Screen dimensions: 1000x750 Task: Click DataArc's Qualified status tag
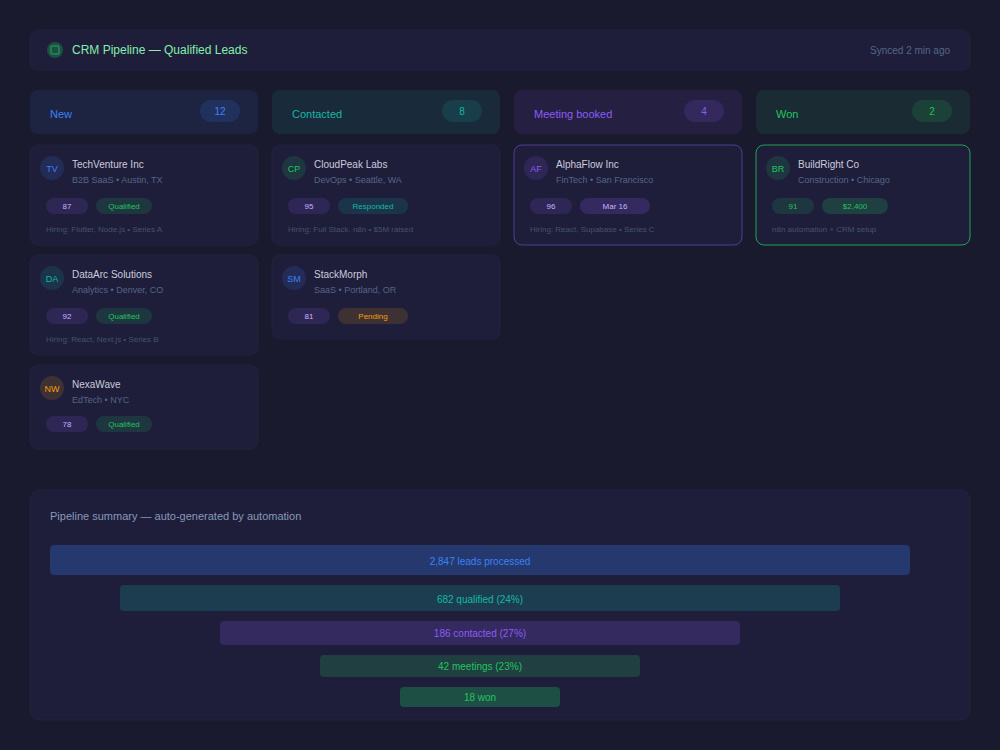[x=124, y=316]
